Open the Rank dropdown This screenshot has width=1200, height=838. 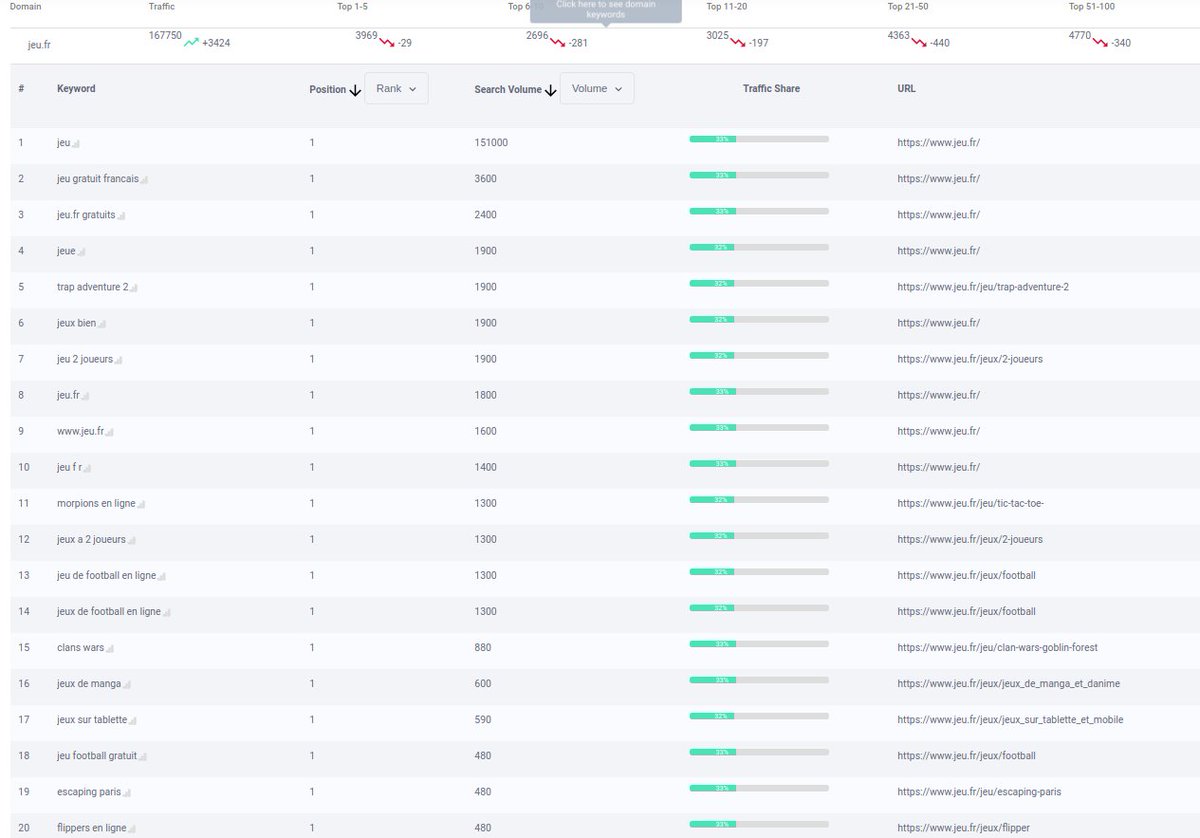click(x=397, y=88)
